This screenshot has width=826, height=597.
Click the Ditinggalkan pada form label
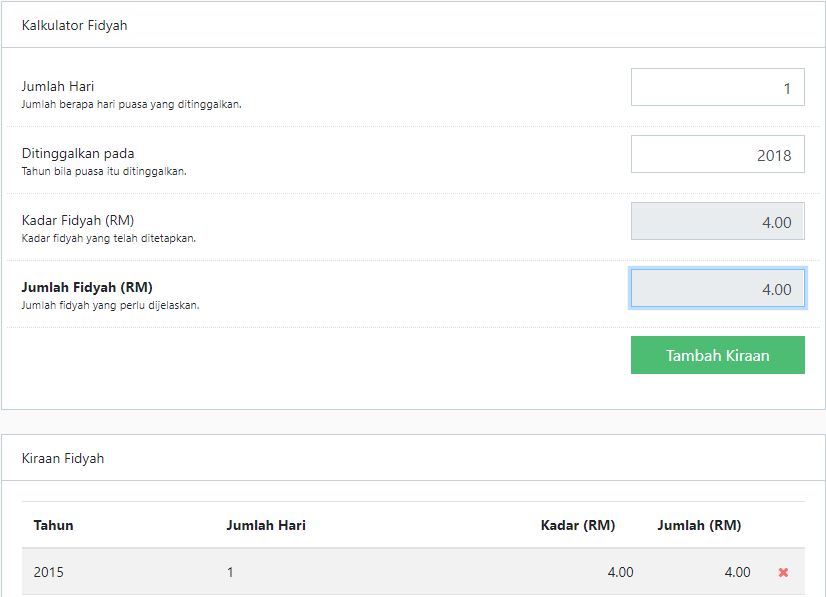pos(78,154)
